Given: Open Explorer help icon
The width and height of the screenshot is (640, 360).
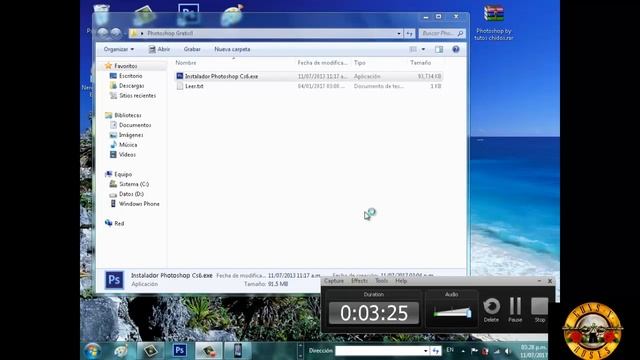Looking at the screenshot, I should [x=456, y=49].
